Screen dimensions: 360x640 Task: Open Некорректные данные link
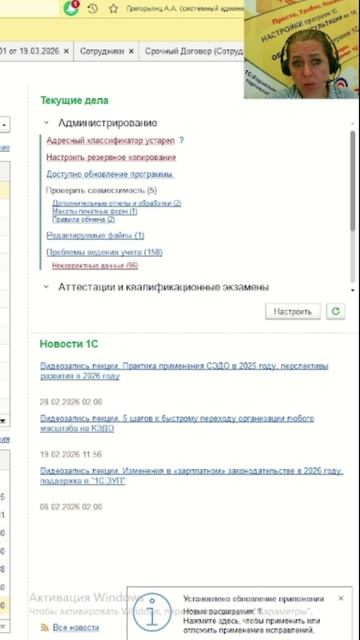tap(95, 266)
